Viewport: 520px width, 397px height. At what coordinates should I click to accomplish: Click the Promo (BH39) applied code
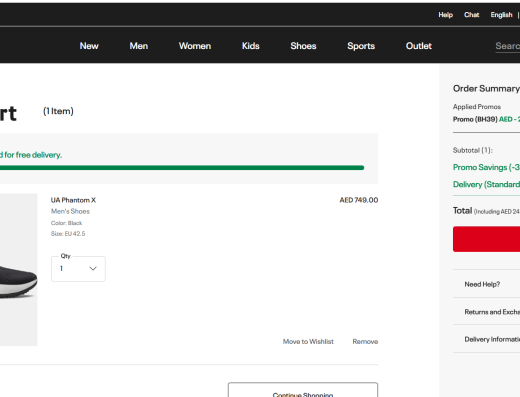pyautogui.click(x=475, y=119)
